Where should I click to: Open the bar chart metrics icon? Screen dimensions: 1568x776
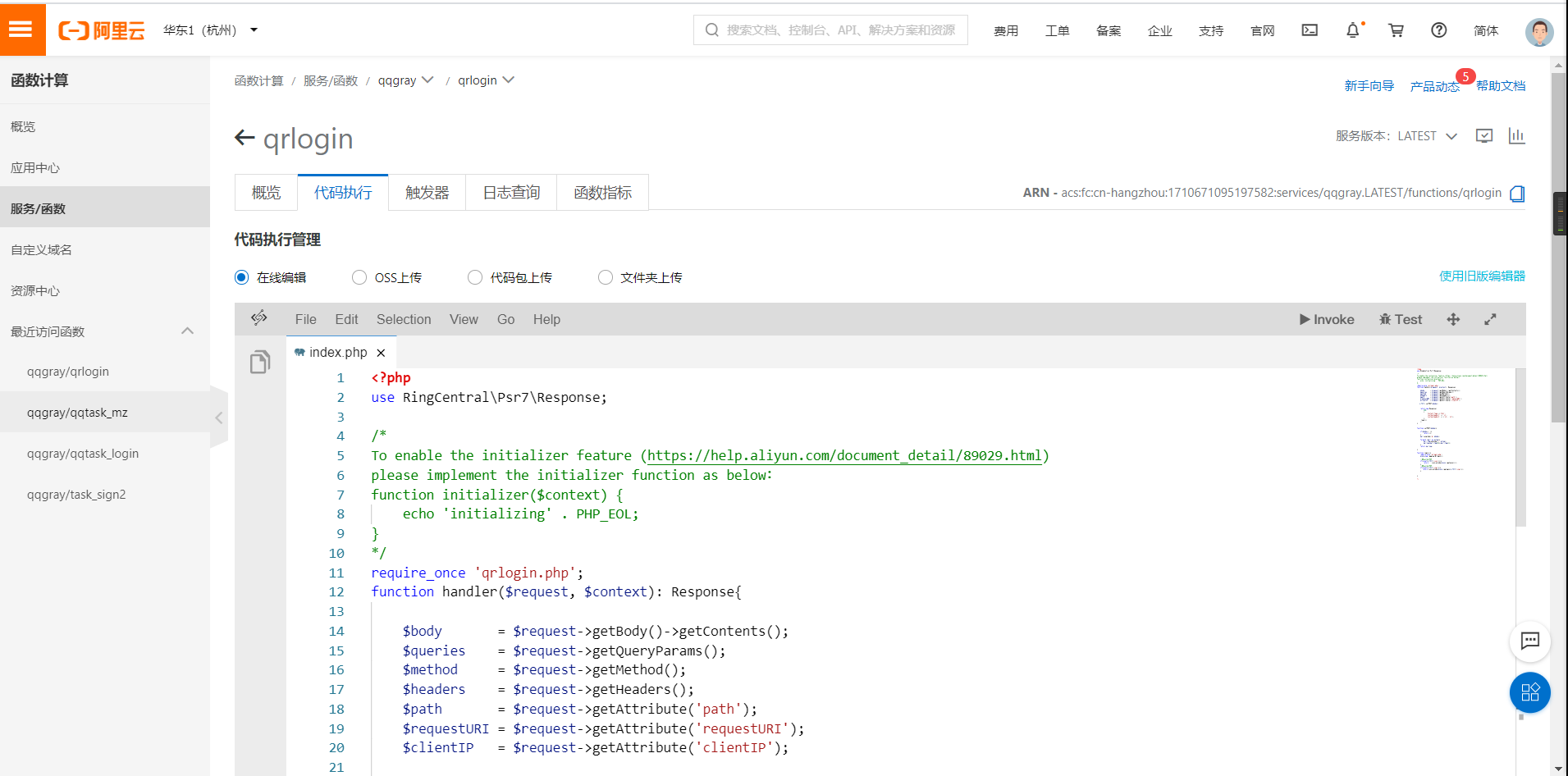pyautogui.click(x=1516, y=136)
